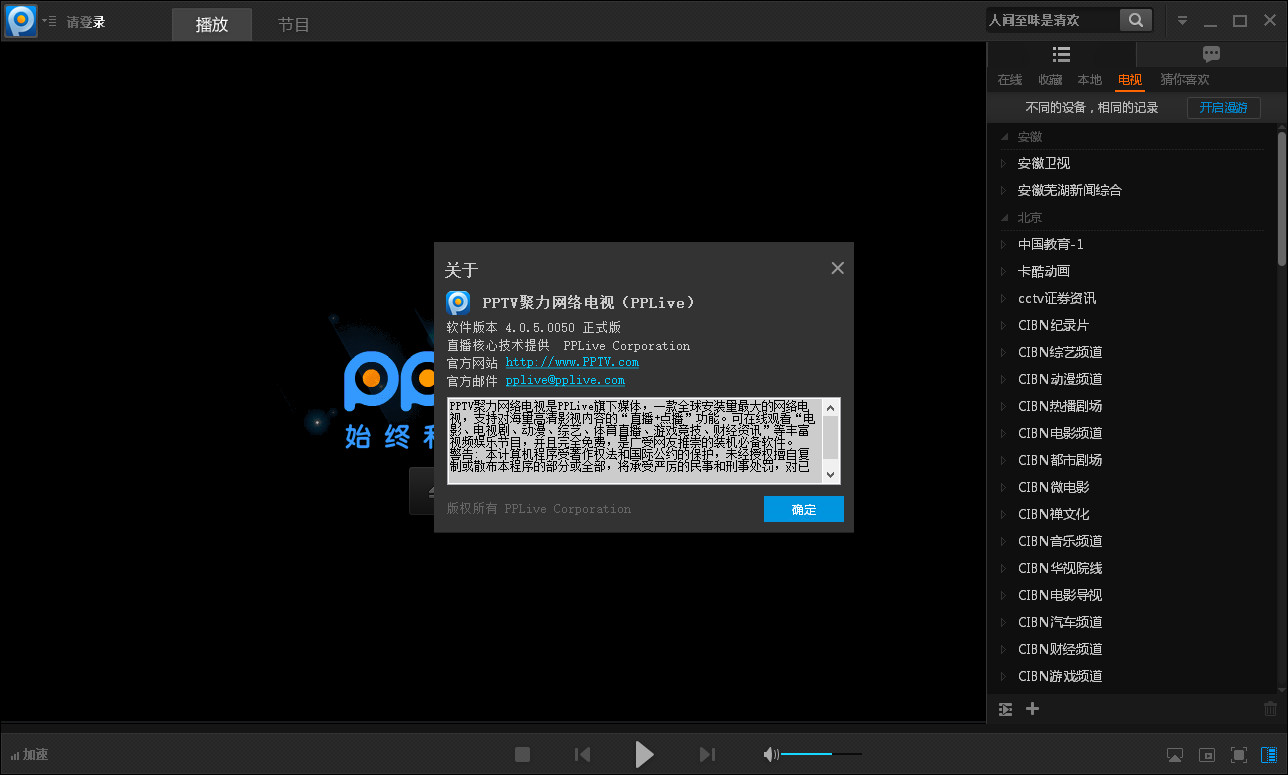The width and height of the screenshot is (1288, 775).
Task: Select the CIBN汽车频道 row
Action: [1131, 622]
